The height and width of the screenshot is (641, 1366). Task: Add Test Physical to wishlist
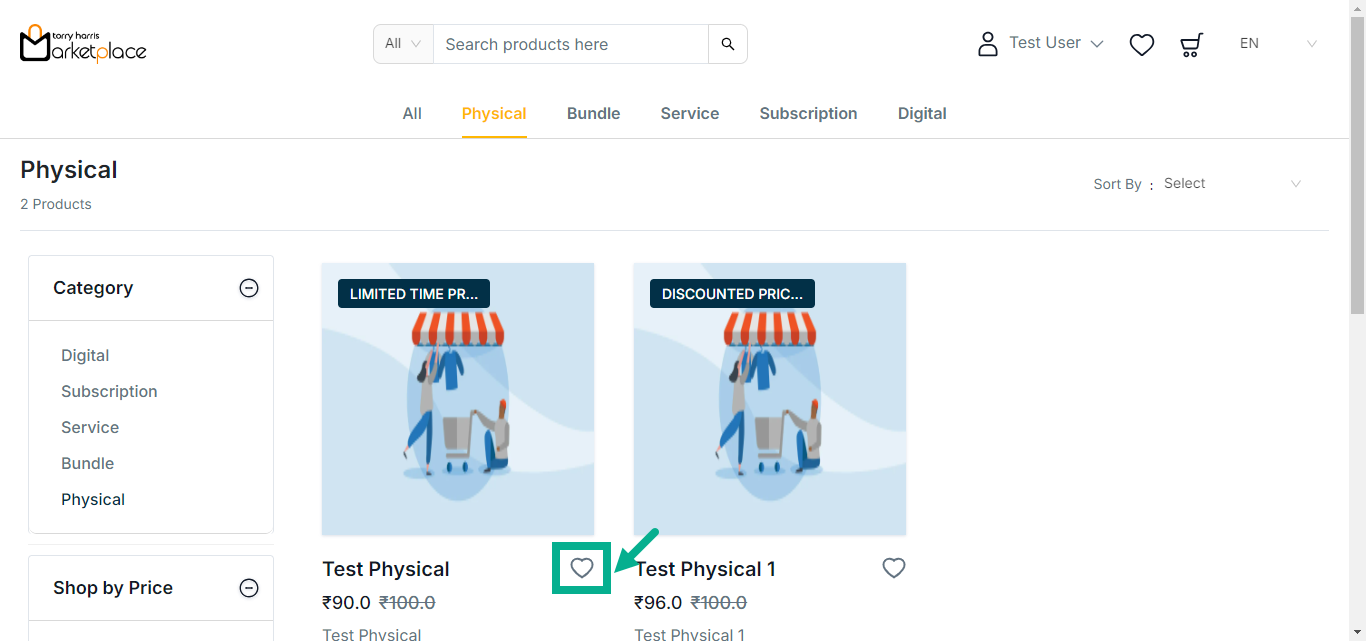(582, 568)
